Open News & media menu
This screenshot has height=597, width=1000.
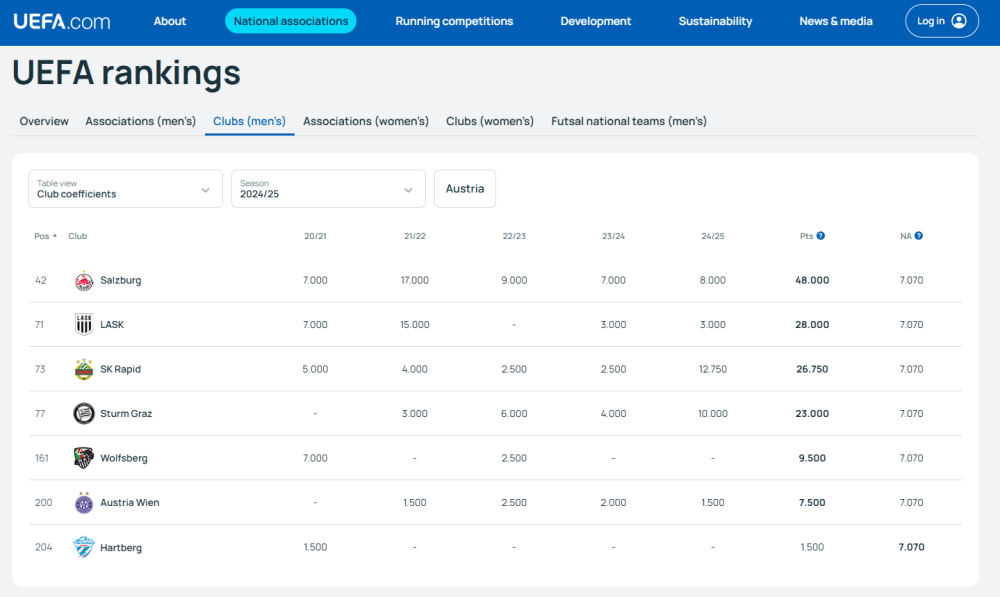click(836, 21)
